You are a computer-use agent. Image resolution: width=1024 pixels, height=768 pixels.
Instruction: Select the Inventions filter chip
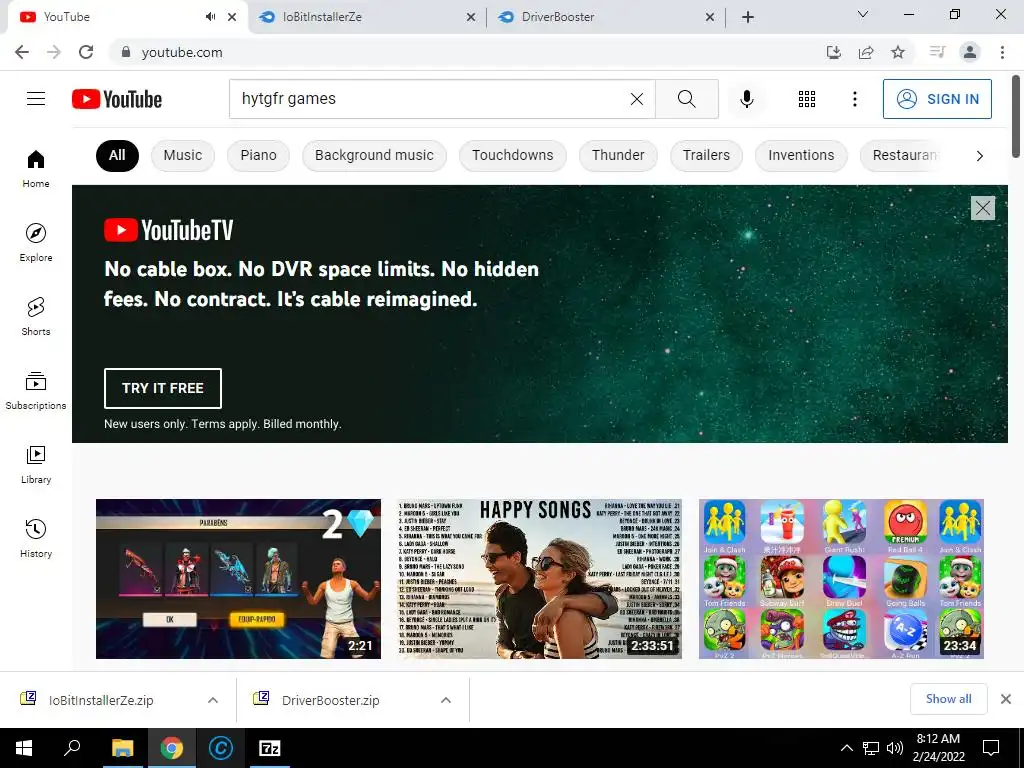click(801, 155)
